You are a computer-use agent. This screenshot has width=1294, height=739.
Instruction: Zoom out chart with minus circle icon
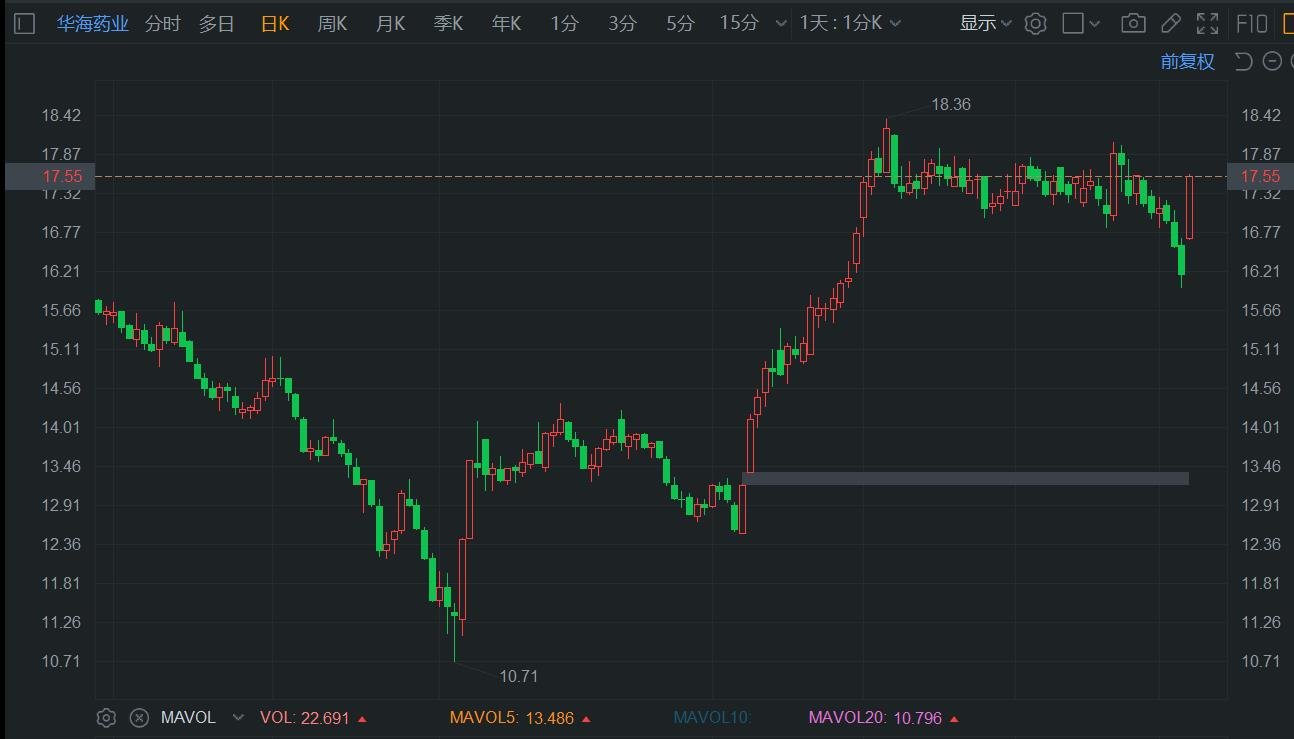coord(1272,62)
